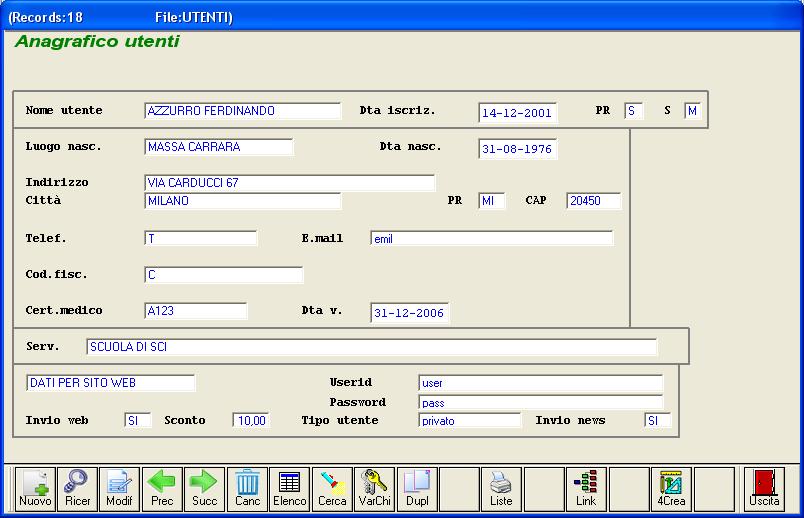Click the Anagrafico utenti heading

point(97,41)
